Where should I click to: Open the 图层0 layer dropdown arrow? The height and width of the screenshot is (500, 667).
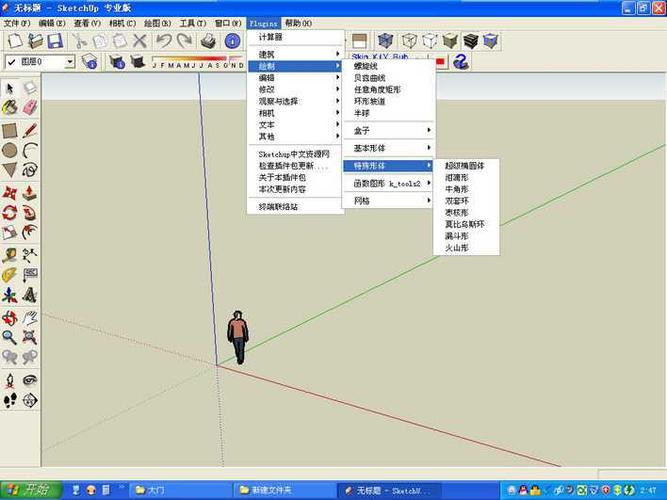click(x=69, y=62)
